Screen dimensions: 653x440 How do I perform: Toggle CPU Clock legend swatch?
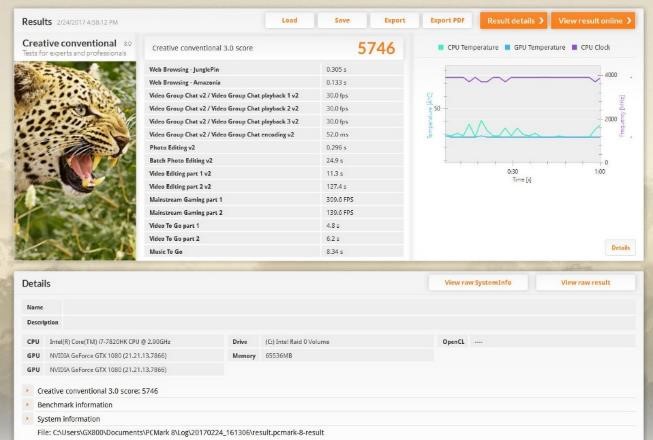[575, 47]
